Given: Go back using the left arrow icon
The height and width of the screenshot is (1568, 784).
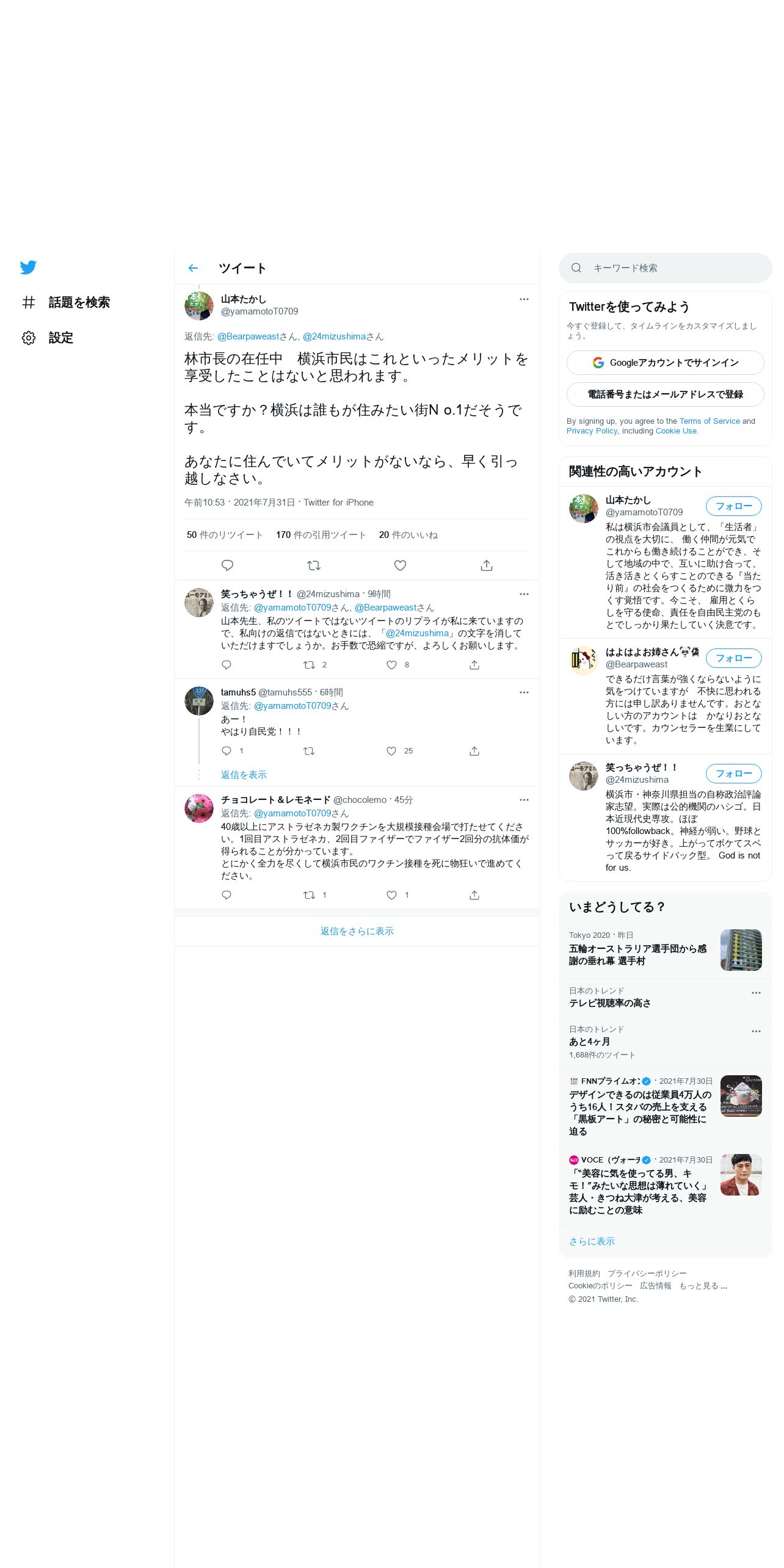Looking at the screenshot, I should [193, 268].
